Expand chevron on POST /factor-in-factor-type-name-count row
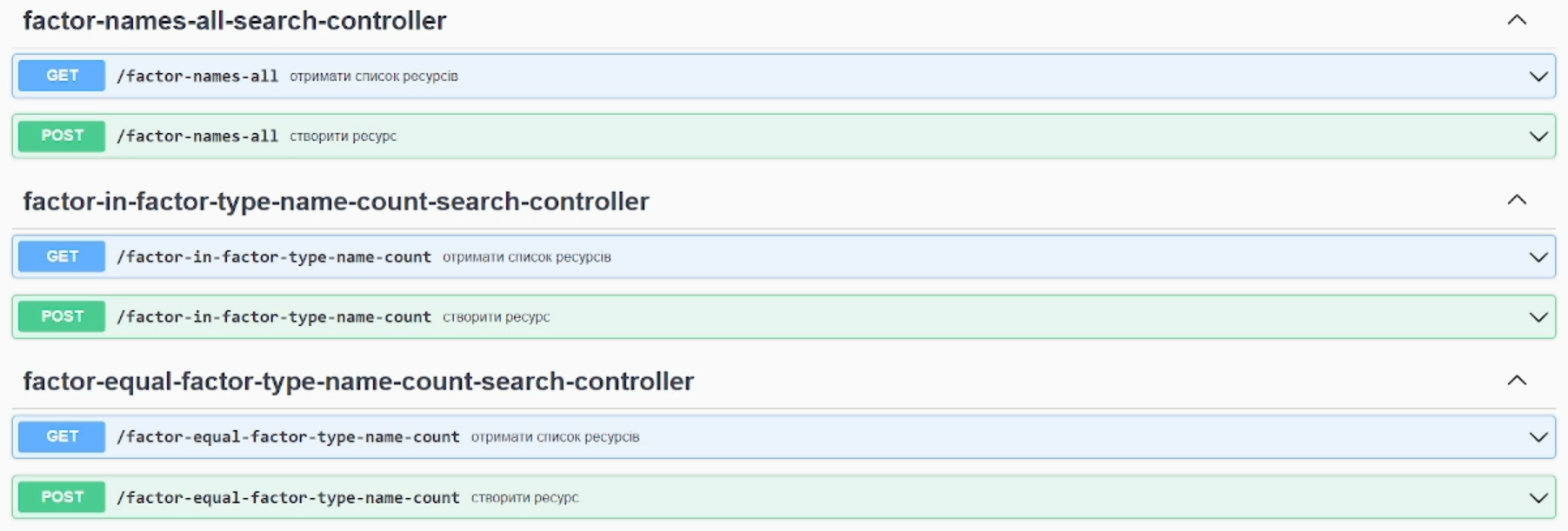 (1538, 317)
